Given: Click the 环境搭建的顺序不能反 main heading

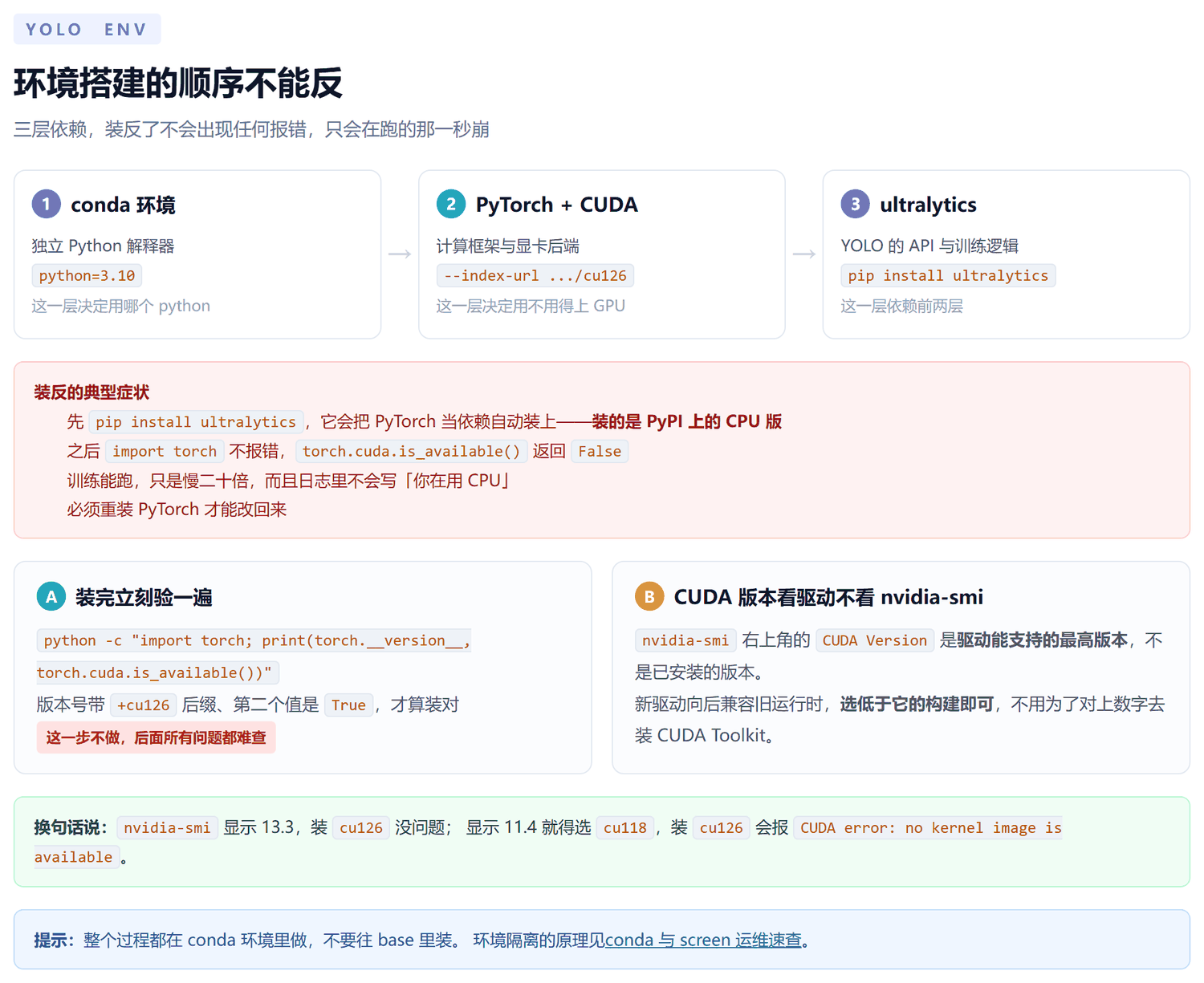Looking at the screenshot, I should [178, 83].
